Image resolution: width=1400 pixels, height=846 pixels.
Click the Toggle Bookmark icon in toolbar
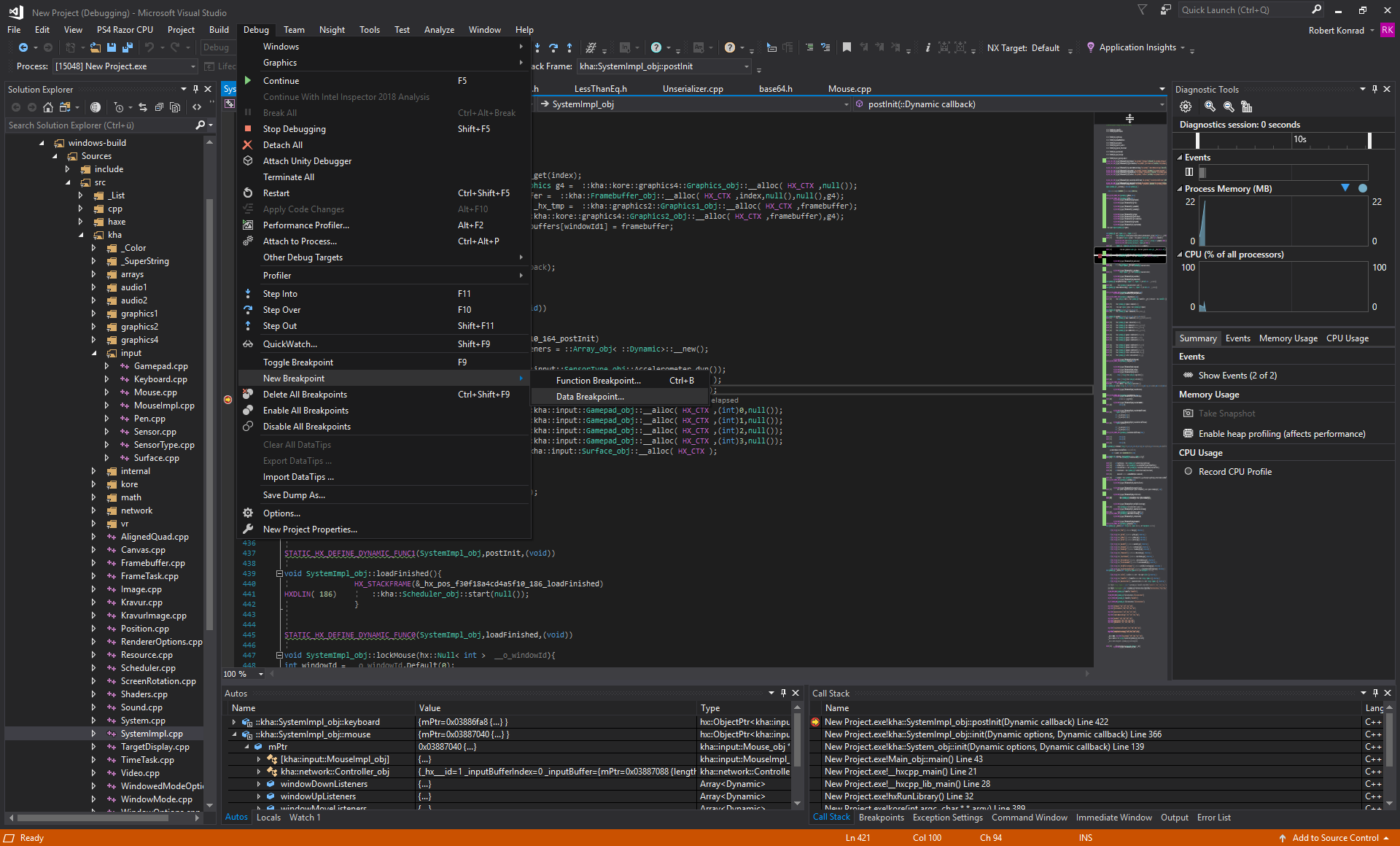pyautogui.click(x=847, y=47)
